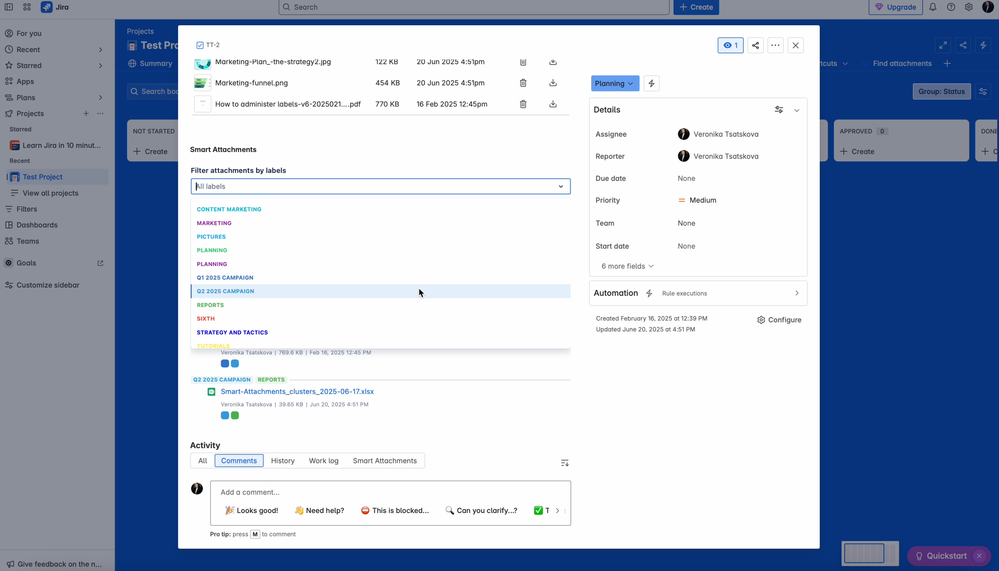Expand the Recent sidebar chevron
Viewport: 999px width, 571px height.
coord(100,50)
